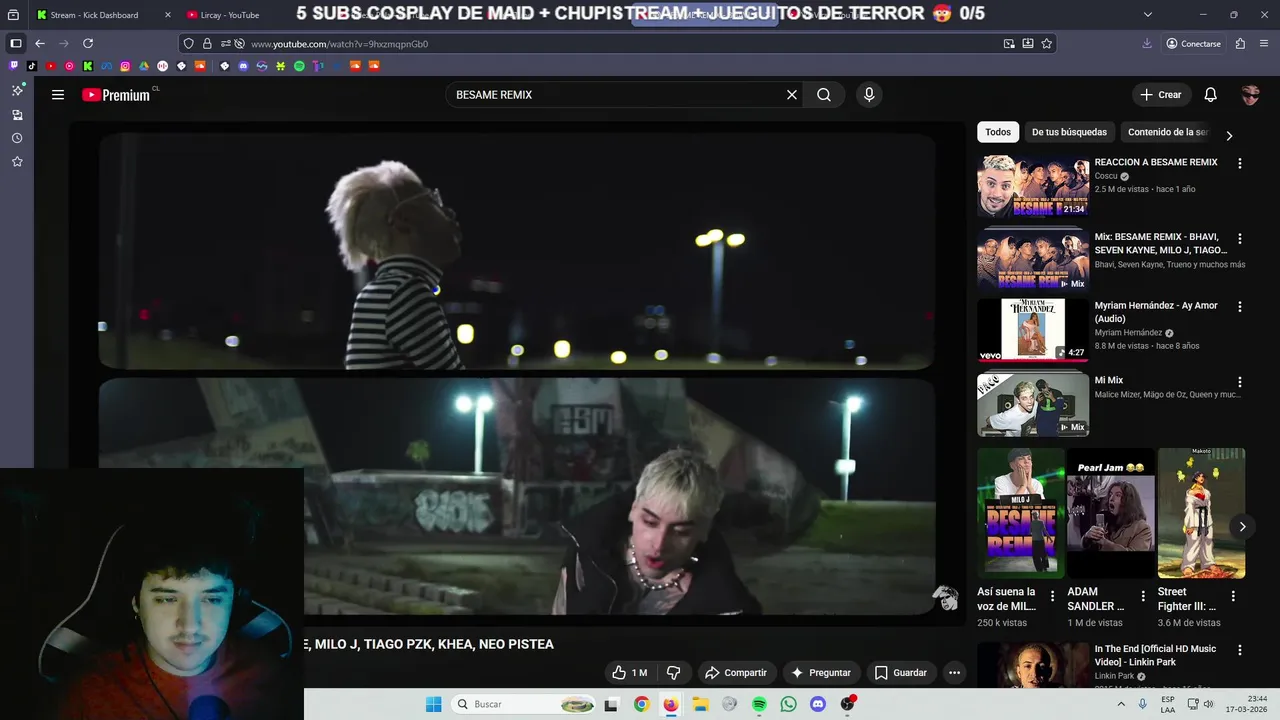The height and width of the screenshot is (720, 1280).
Task: Open the Discord bookmark
Action: 243,66
